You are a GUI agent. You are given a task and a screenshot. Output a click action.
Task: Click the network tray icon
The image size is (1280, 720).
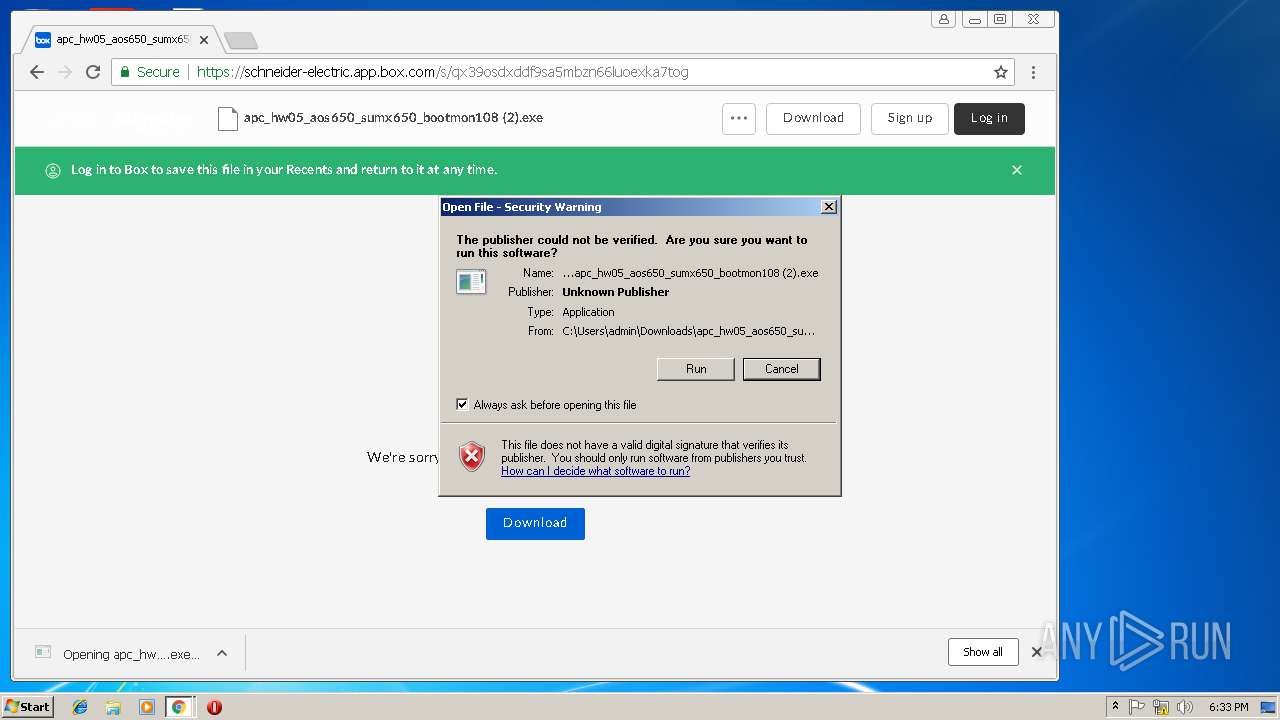(x=1161, y=707)
